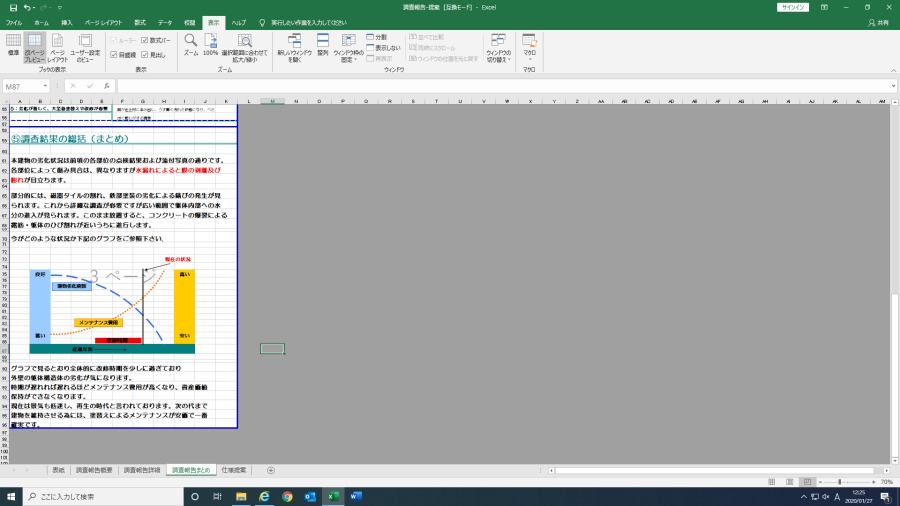
Task: Click the Undo arrow icon
Action: point(26,7)
